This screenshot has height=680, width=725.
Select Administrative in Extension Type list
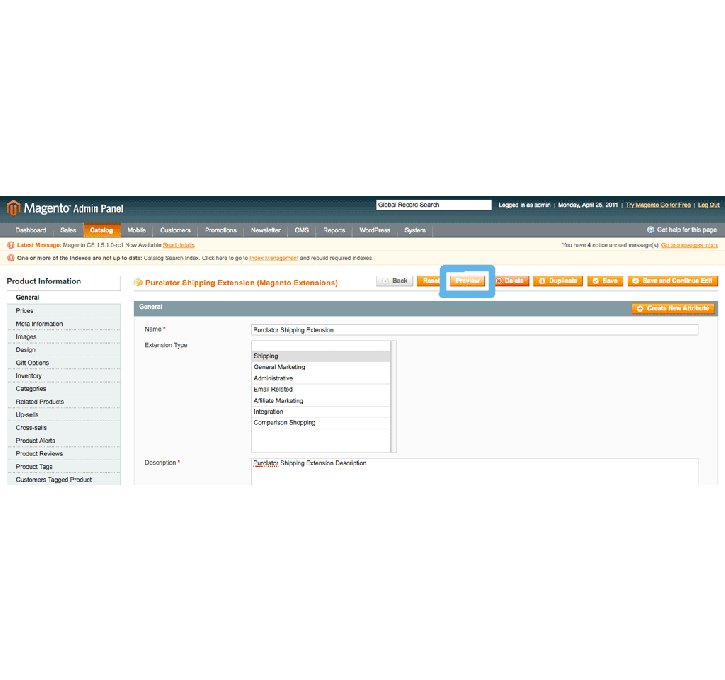pyautogui.click(x=321, y=378)
